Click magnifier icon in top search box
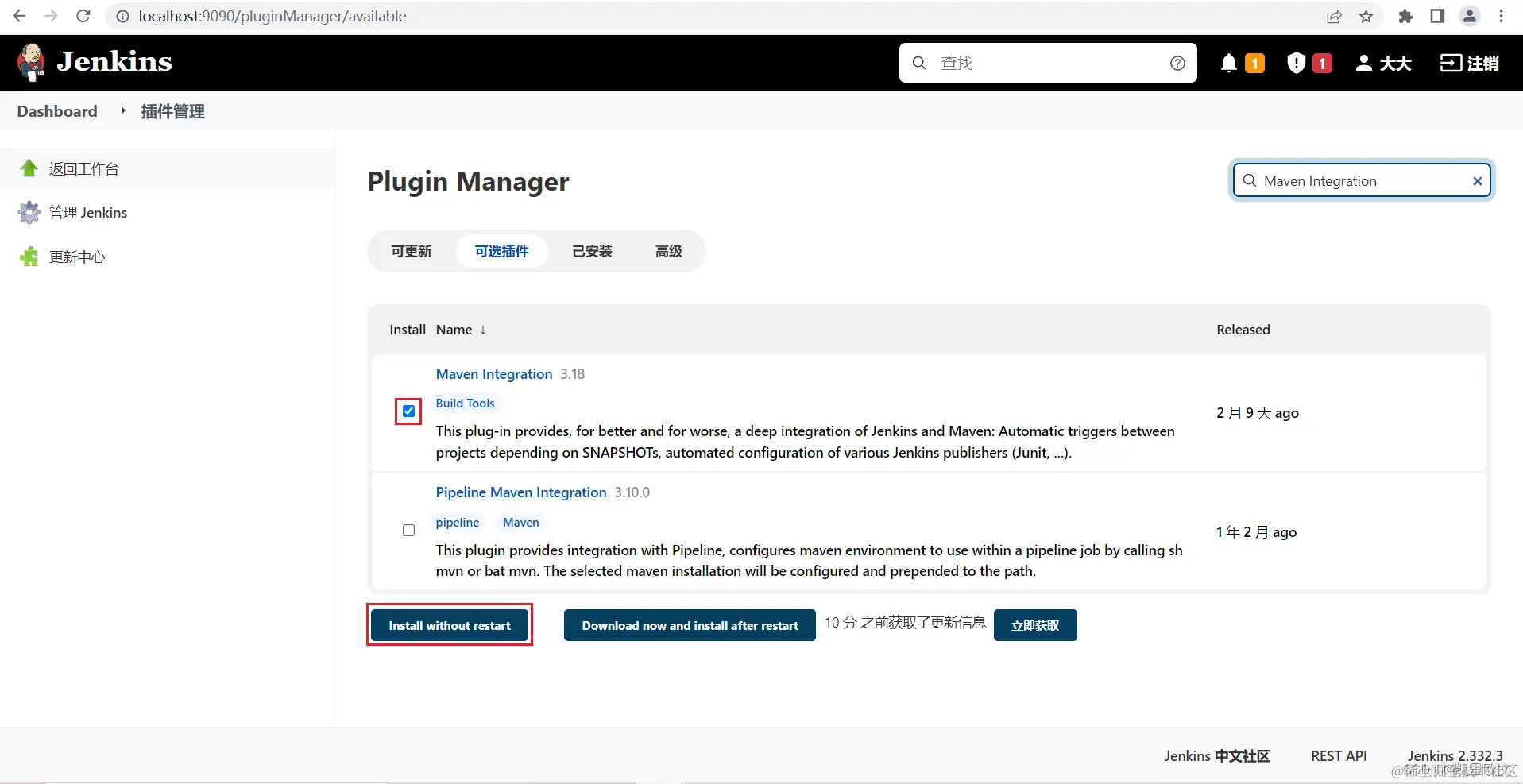Image resolution: width=1523 pixels, height=784 pixels. (919, 63)
